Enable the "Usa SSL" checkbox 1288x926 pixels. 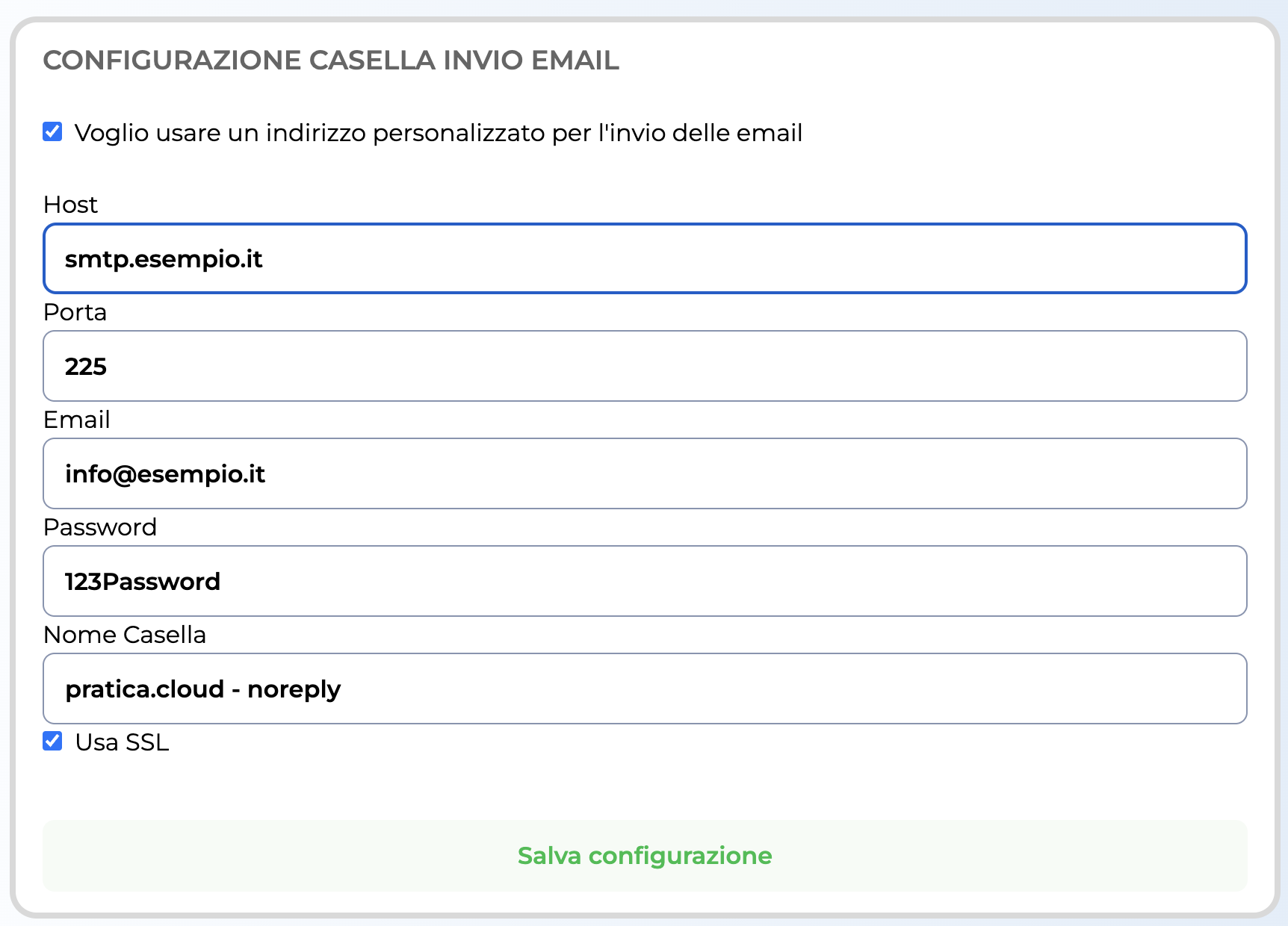(52, 742)
